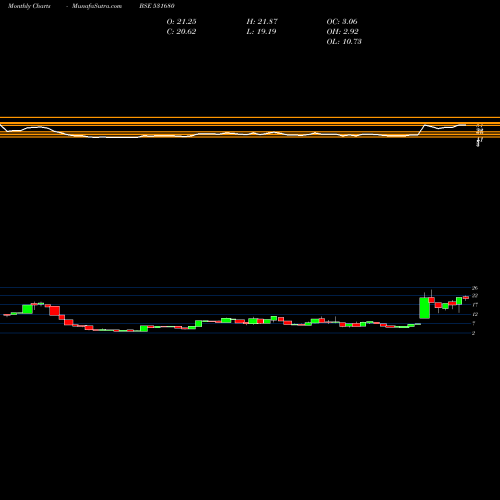Click the 'Monthly Charts' title text
The image size is (500, 500).
pos(29,6)
